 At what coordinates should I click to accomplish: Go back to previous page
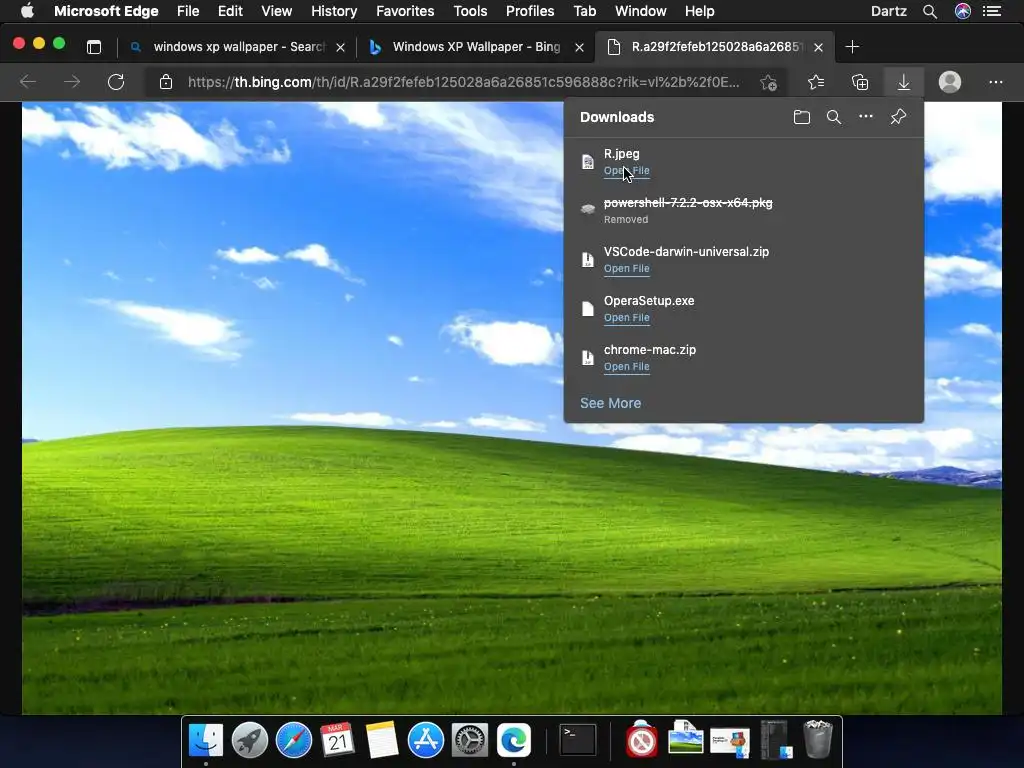(28, 82)
